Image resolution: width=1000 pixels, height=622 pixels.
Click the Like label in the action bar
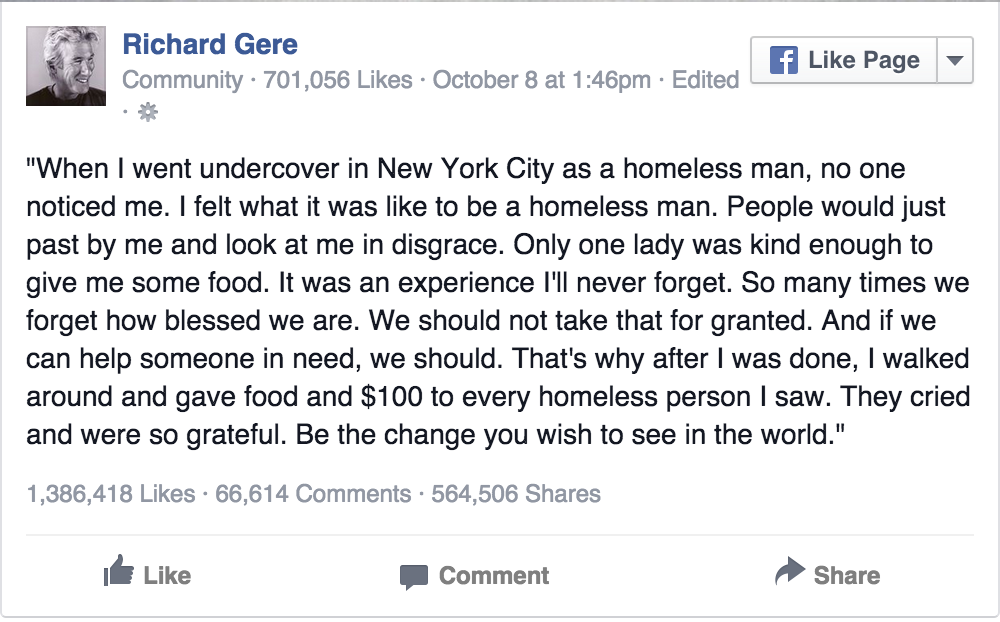pos(167,575)
